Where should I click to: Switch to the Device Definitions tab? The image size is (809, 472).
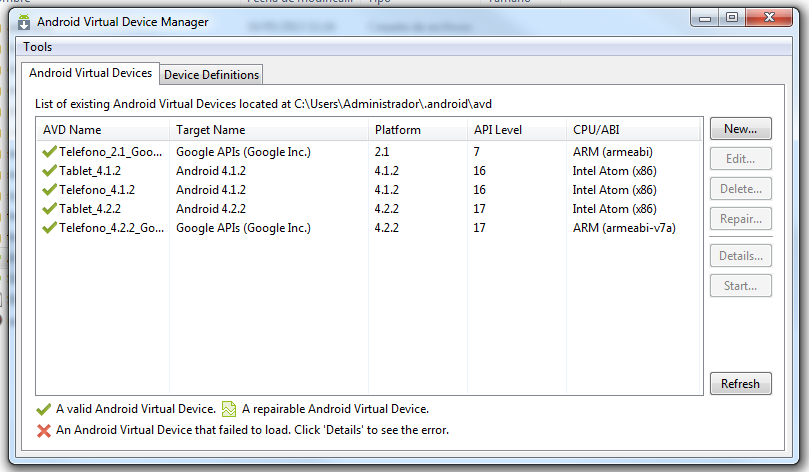[212, 75]
